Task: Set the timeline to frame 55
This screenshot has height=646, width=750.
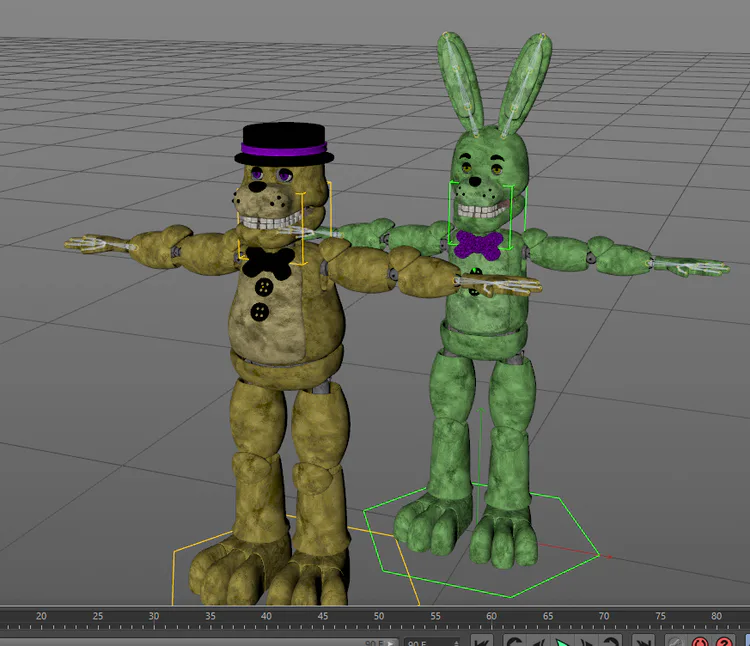Action: point(435,616)
